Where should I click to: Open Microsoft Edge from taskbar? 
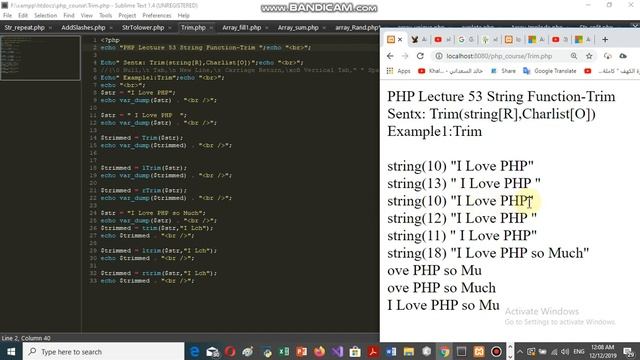point(195,351)
